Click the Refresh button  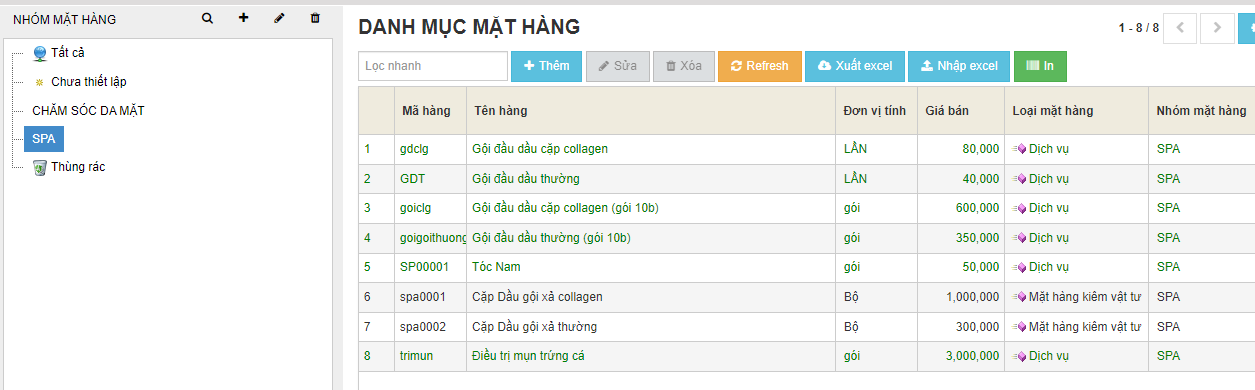tap(760, 66)
